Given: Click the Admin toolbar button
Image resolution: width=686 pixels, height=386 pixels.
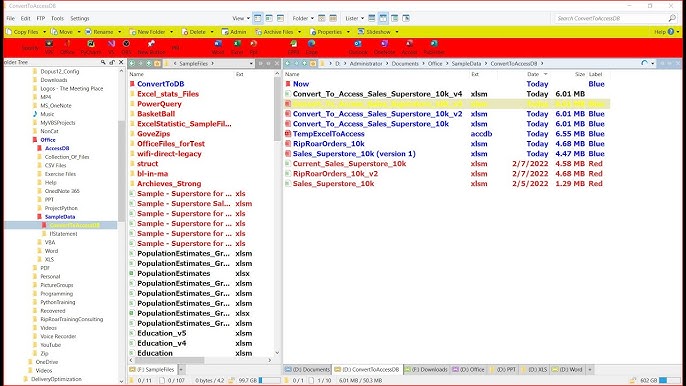Looking at the screenshot, I should (234, 32).
